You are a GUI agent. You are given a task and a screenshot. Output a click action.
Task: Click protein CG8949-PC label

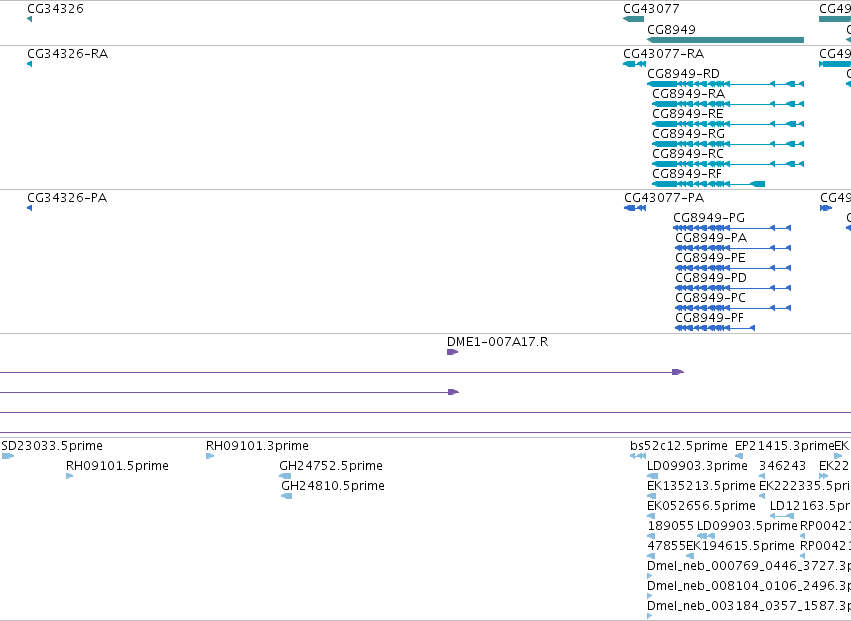point(710,298)
